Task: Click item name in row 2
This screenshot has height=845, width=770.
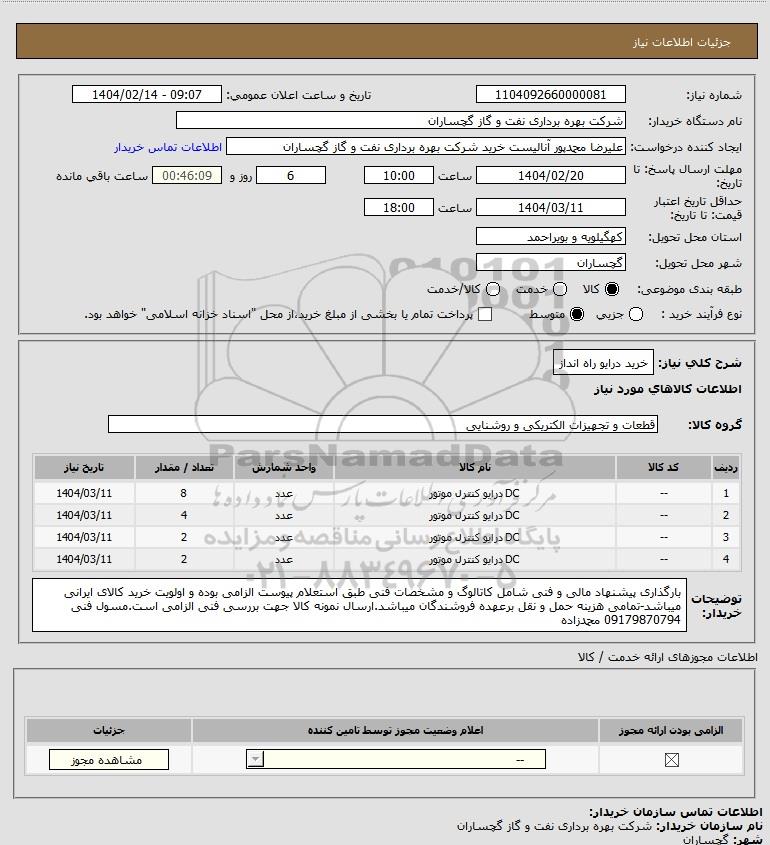Action: pos(475,515)
